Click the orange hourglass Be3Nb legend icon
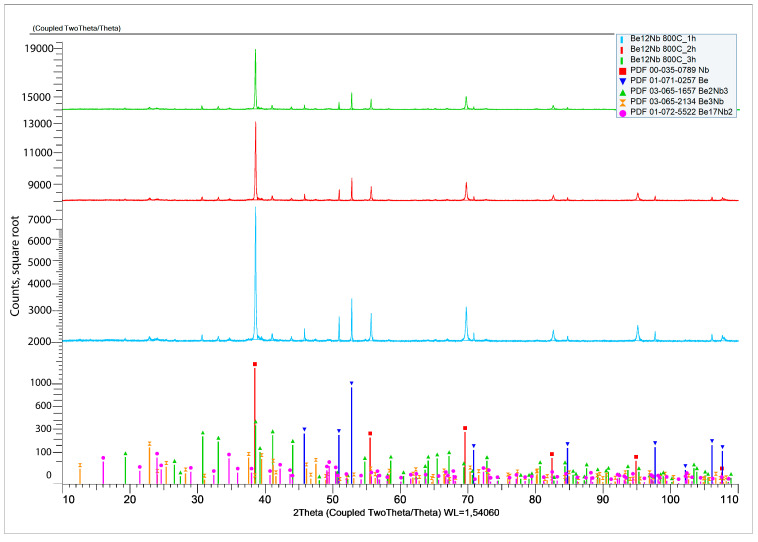The width and height of the screenshot is (758, 542). [623, 102]
